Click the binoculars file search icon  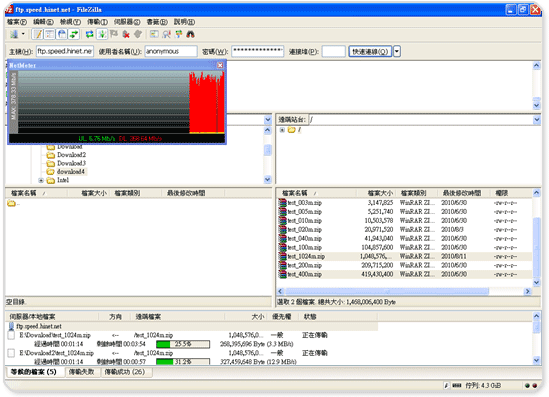(x=190, y=34)
